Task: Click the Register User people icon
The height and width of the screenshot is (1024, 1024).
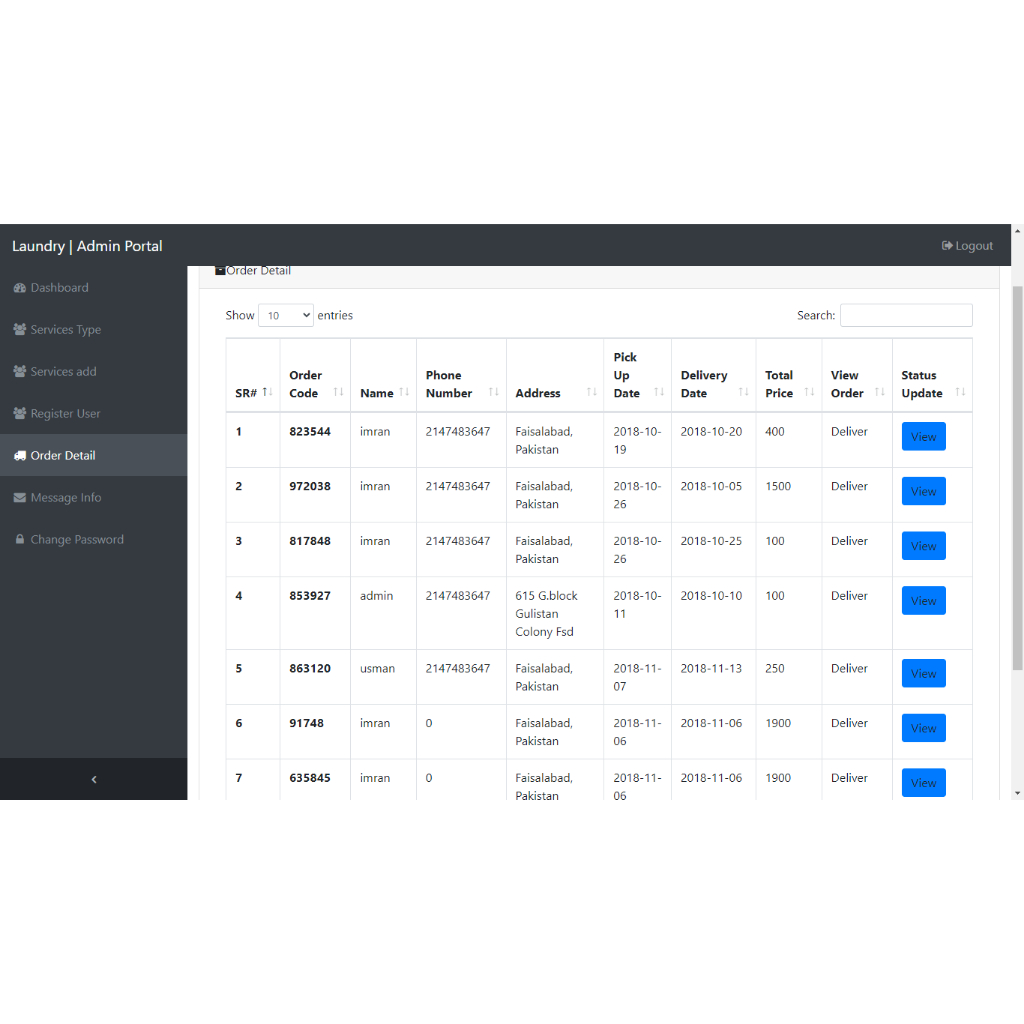Action: (x=20, y=414)
